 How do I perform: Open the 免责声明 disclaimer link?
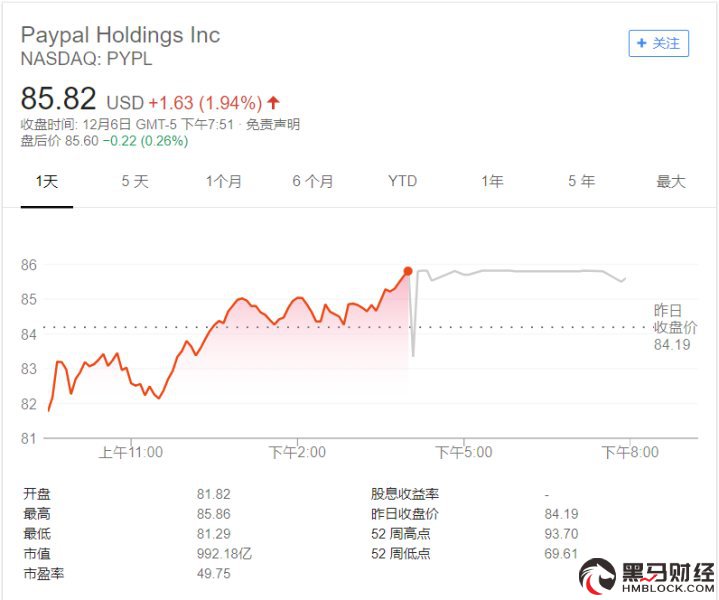click(273, 124)
